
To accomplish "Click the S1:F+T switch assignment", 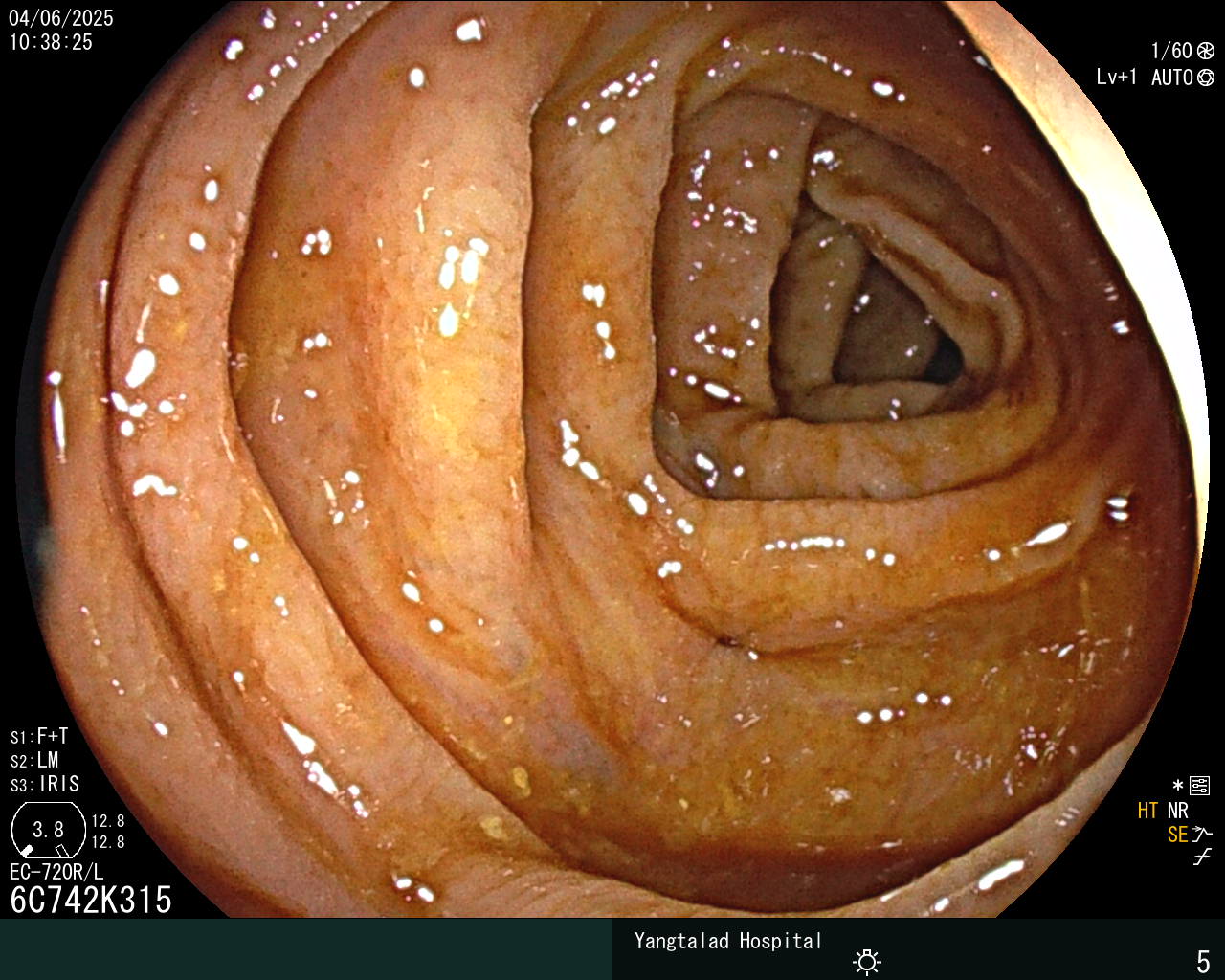I will [x=39, y=736].
